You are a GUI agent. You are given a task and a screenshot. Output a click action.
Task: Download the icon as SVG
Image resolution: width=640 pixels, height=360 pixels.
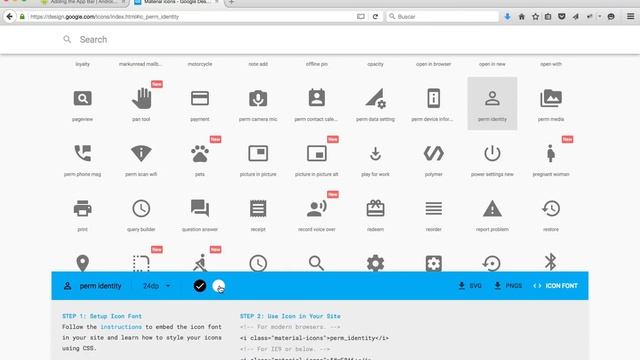(470, 286)
